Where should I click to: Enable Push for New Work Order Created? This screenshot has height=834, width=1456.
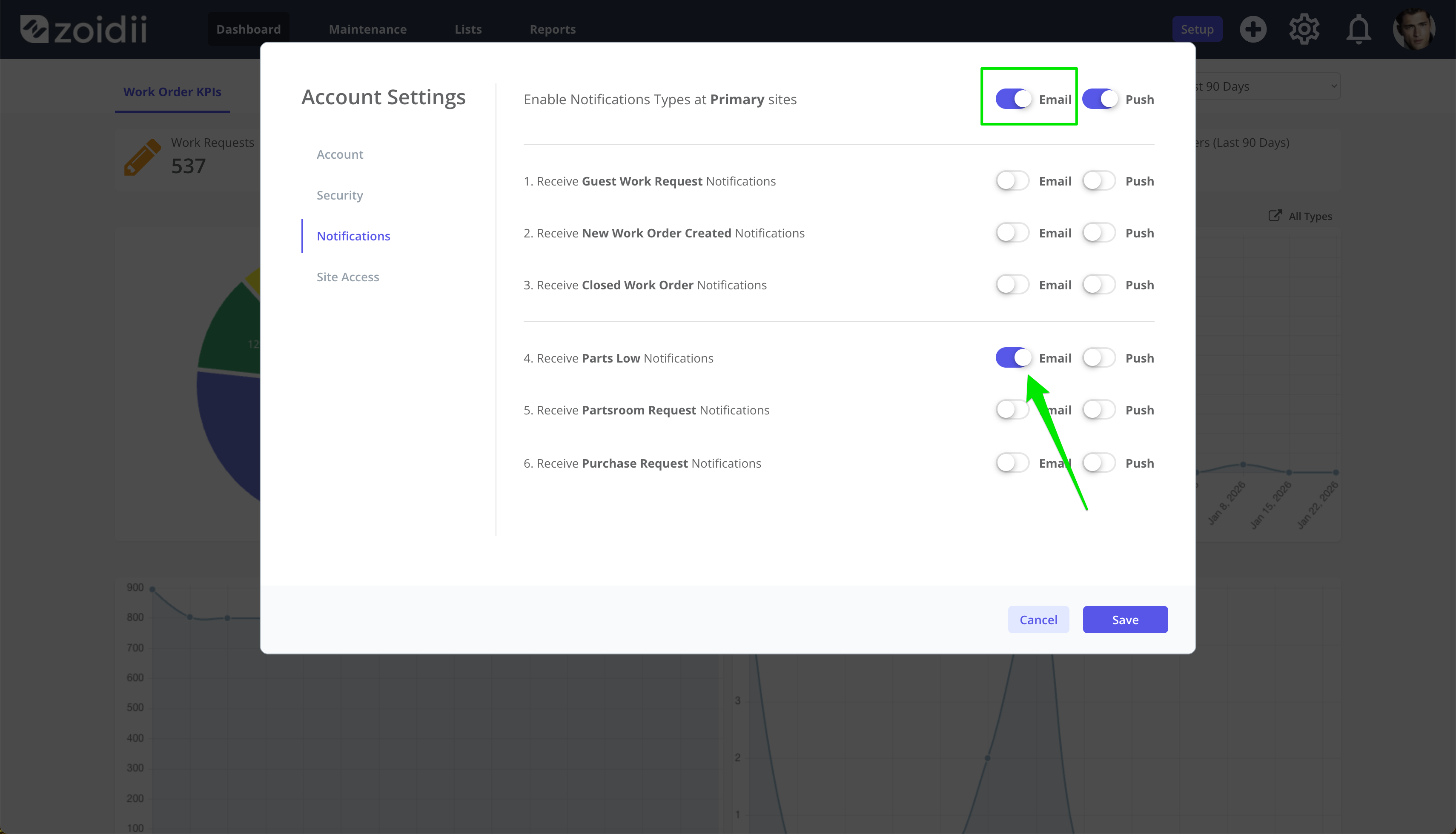coord(1099,233)
